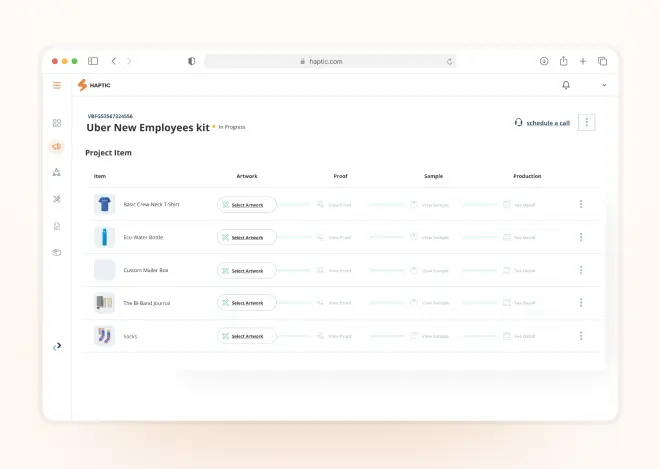Open browser downloads
This screenshot has height=469, width=660.
544,61
